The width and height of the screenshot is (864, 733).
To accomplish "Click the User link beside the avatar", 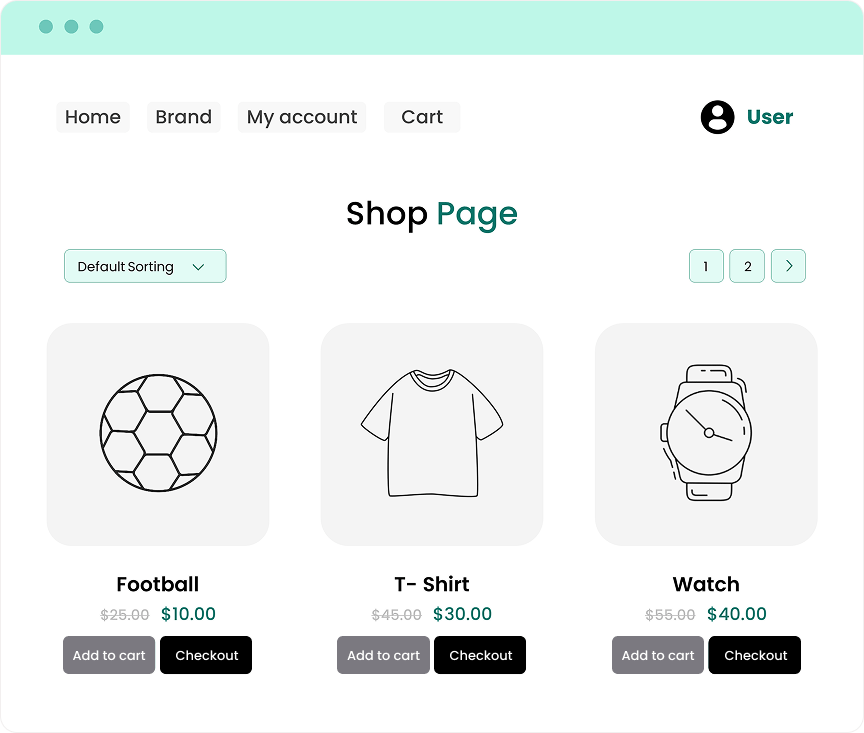I will 769,117.
